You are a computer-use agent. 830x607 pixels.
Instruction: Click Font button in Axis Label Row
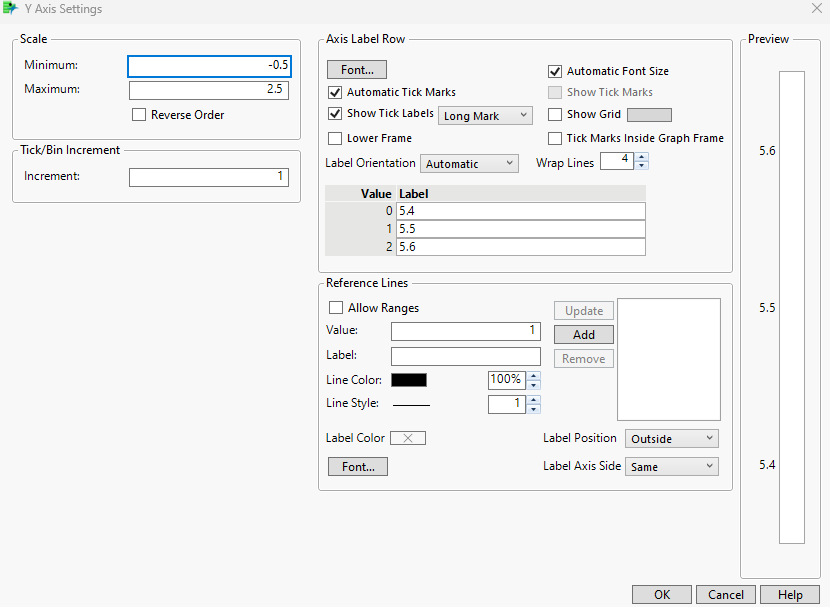pos(356,68)
